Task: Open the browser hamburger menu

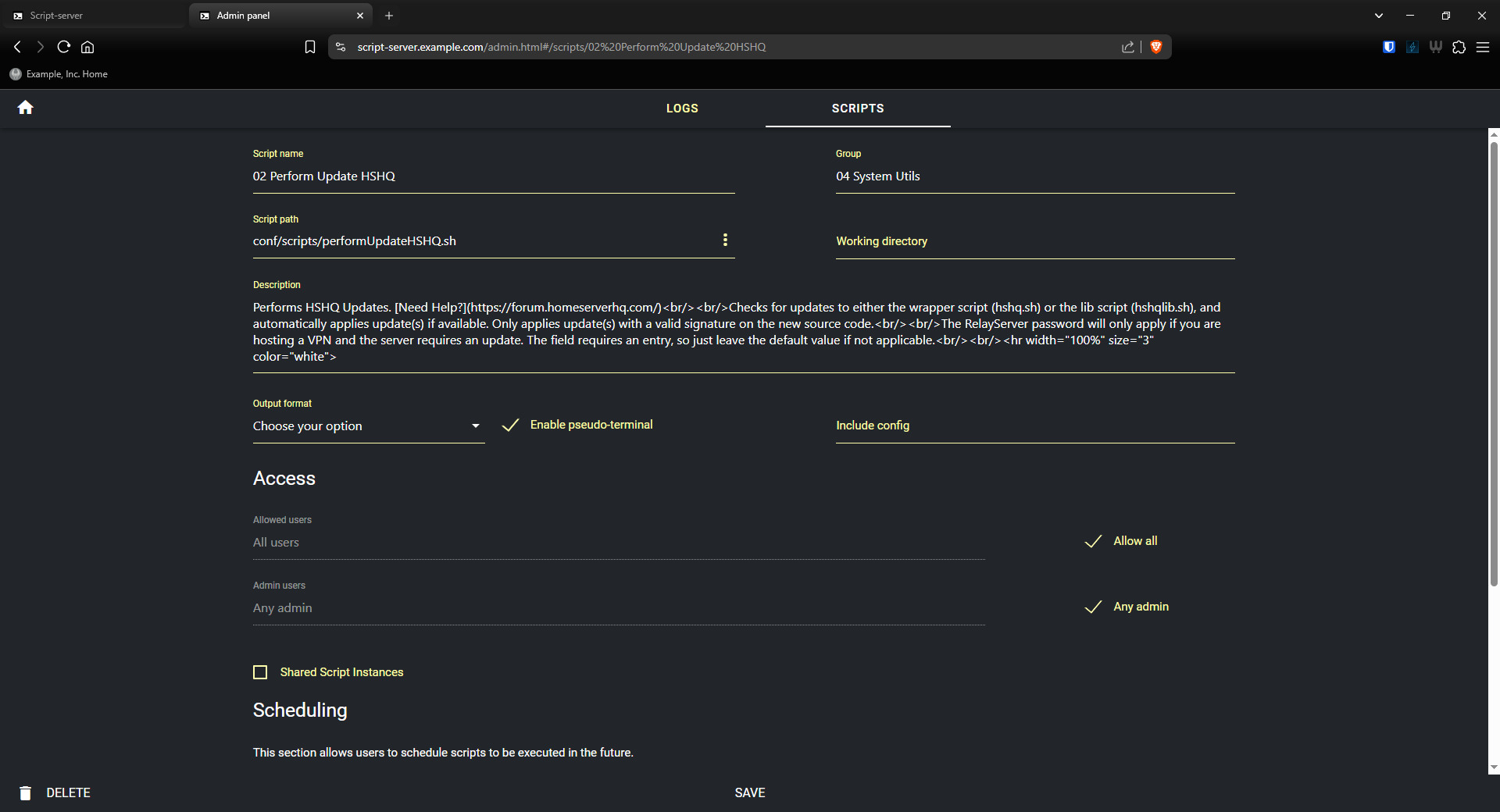Action: coord(1484,47)
